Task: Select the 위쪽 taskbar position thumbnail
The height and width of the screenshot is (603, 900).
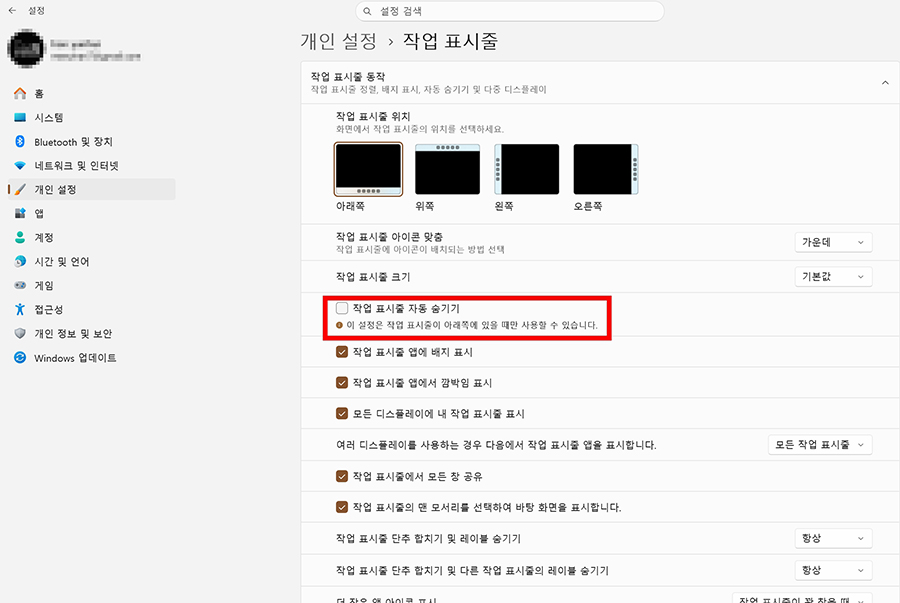Action: tap(447, 169)
